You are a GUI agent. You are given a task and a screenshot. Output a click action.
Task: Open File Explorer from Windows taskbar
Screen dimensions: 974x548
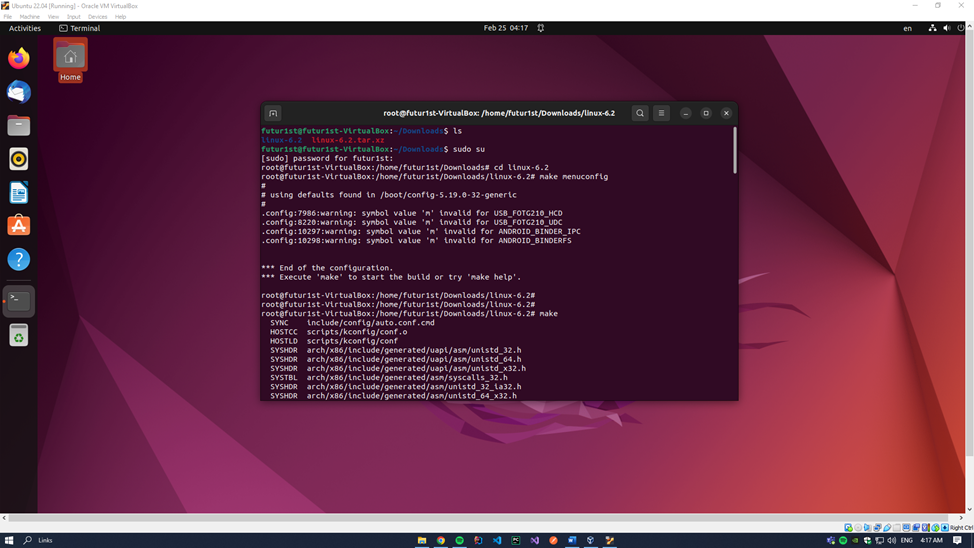point(422,540)
